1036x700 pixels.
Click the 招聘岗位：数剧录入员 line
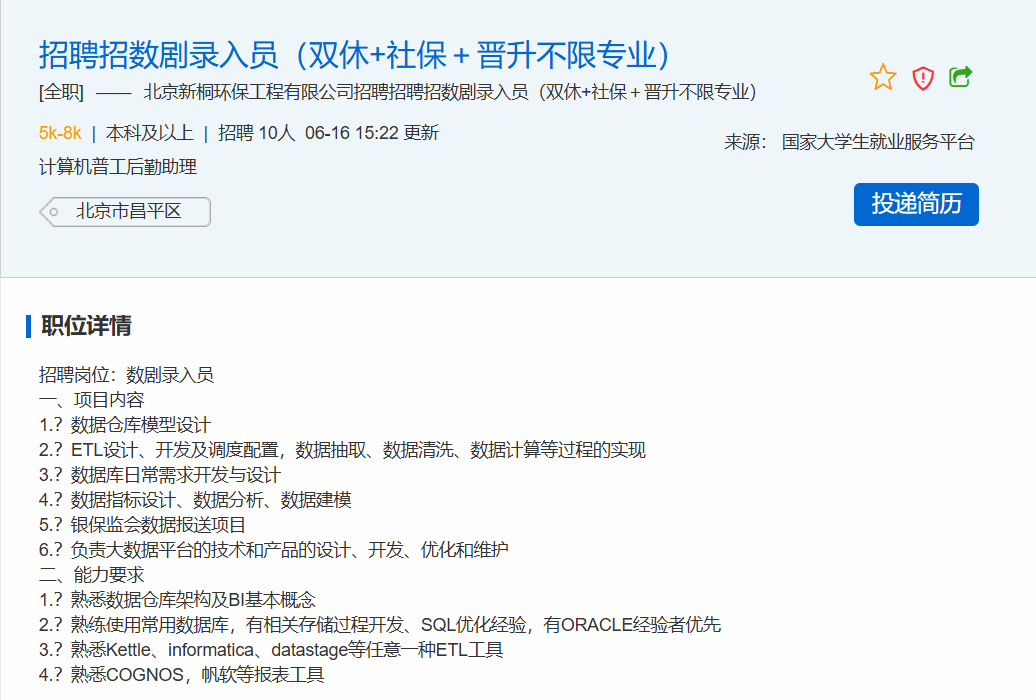(x=126, y=375)
